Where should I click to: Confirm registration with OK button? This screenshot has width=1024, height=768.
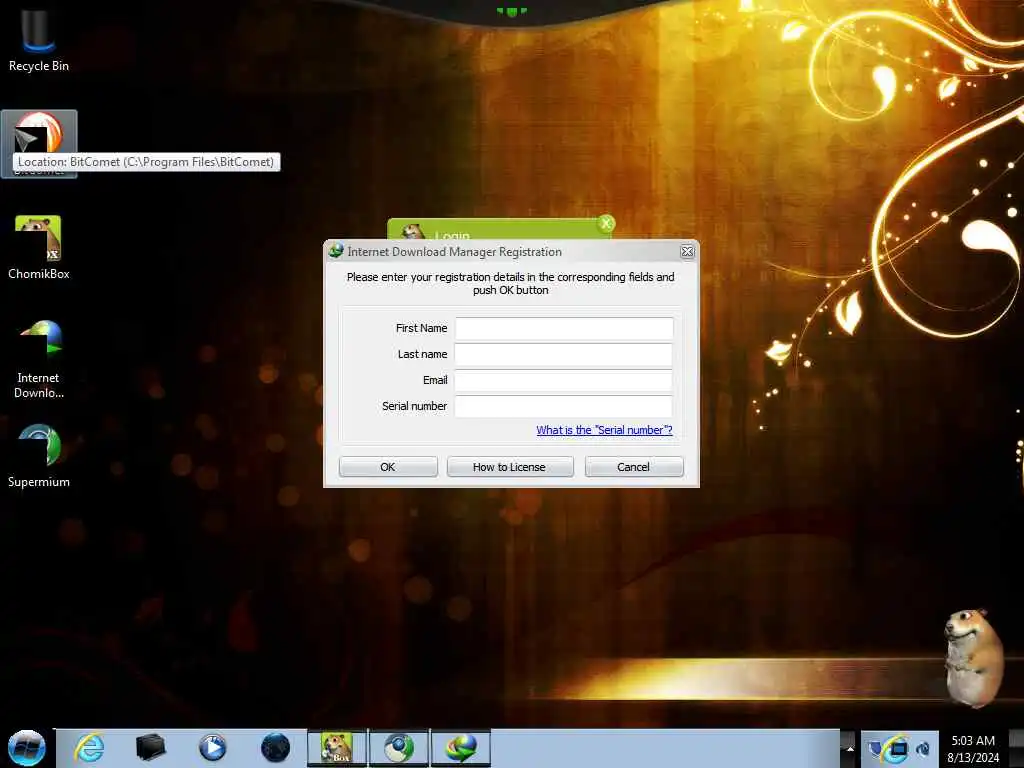388,467
